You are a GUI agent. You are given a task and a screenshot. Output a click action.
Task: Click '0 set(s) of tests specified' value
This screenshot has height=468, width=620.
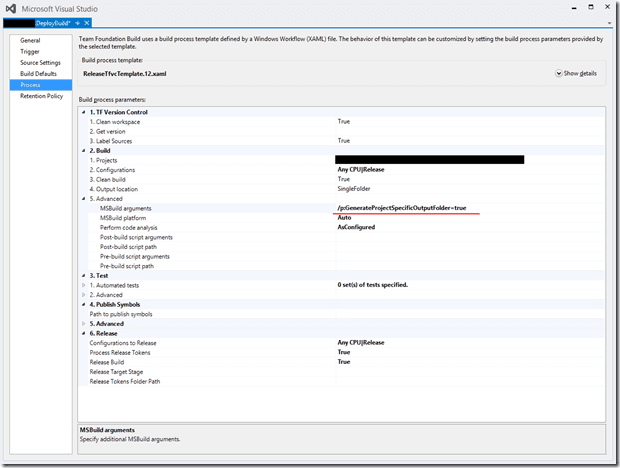click(x=373, y=285)
